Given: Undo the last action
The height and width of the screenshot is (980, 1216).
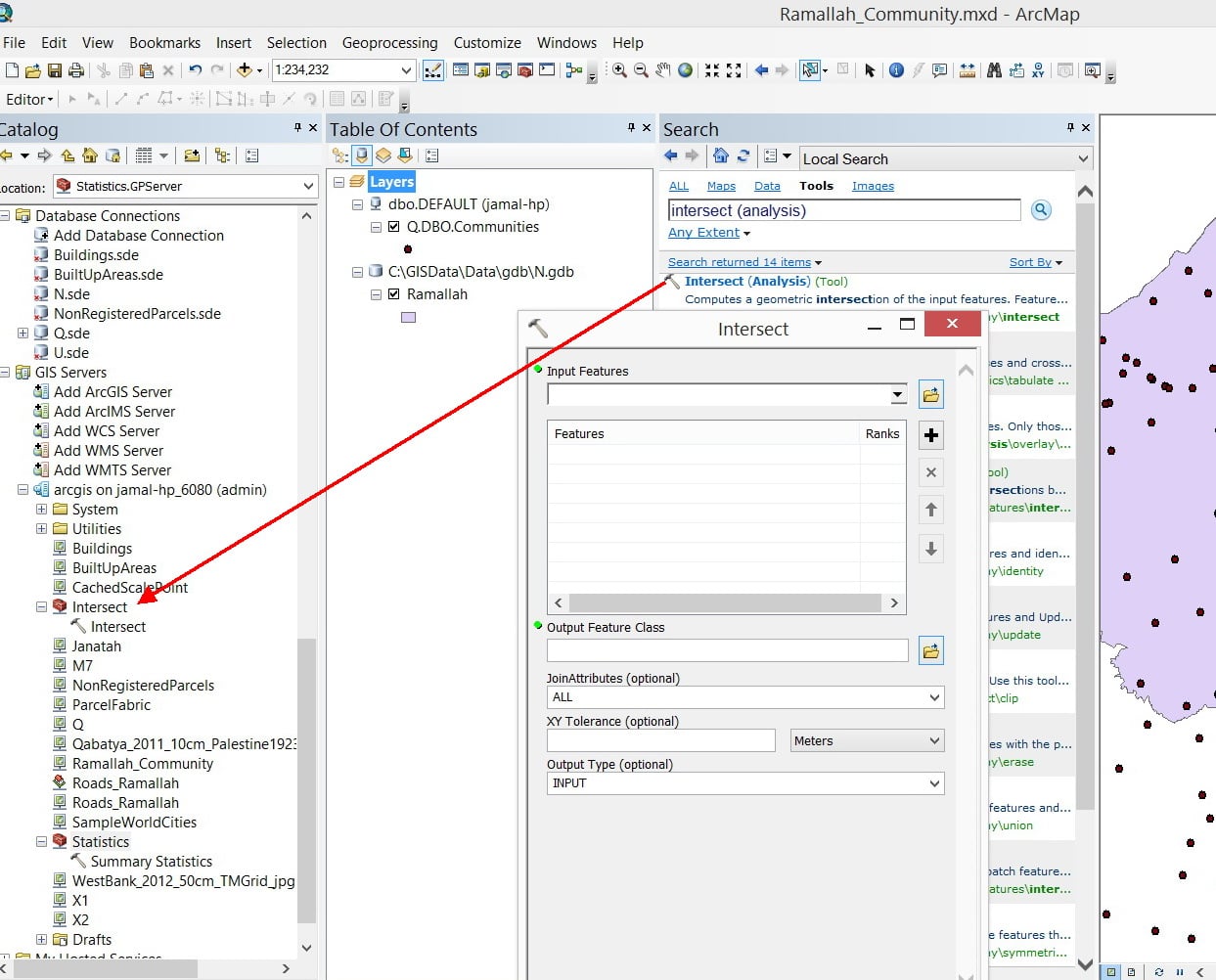Looking at the screenshot, I should click(x=195, y=70).
